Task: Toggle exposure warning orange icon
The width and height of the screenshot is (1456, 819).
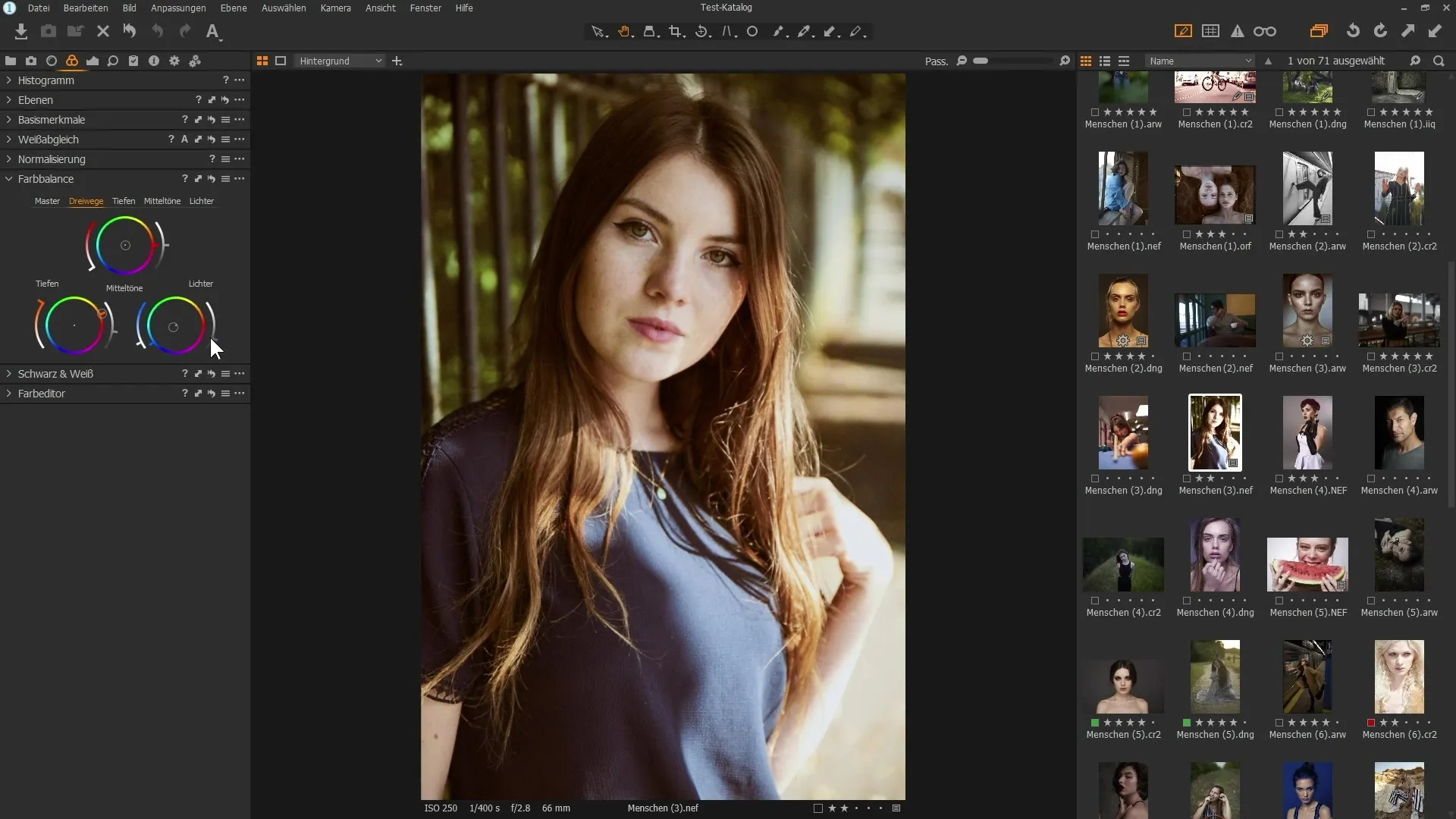Action: [x=1238, y=31]
